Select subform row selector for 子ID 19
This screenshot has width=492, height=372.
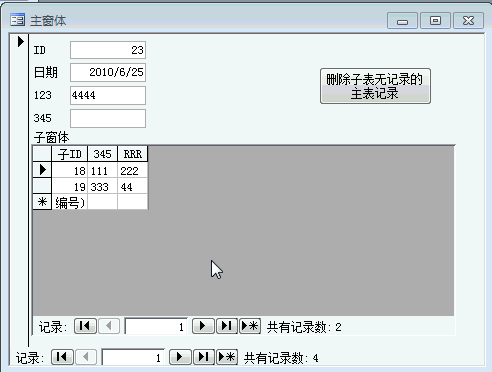(42, 186)
